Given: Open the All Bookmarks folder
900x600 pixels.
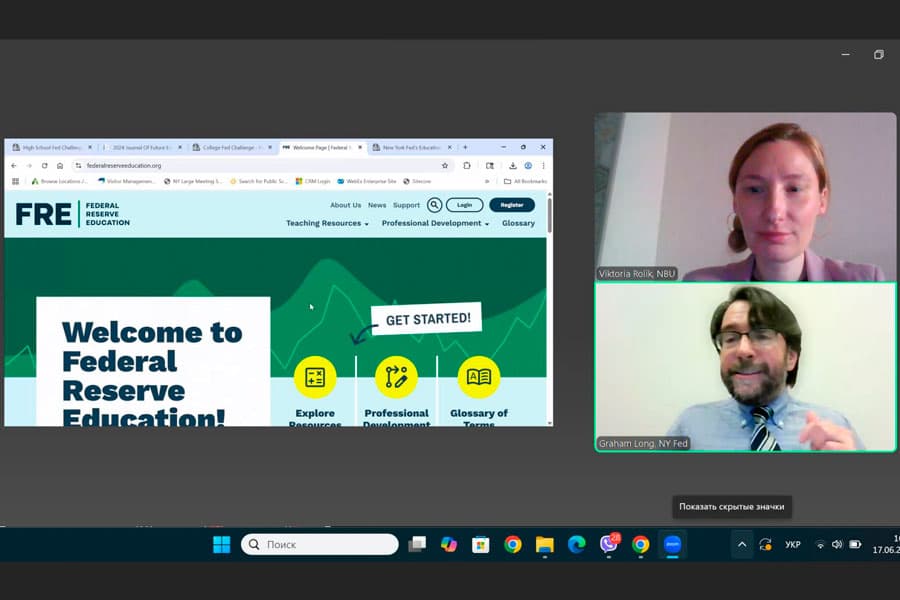Looking at the screenshot, I should (525, 181).
